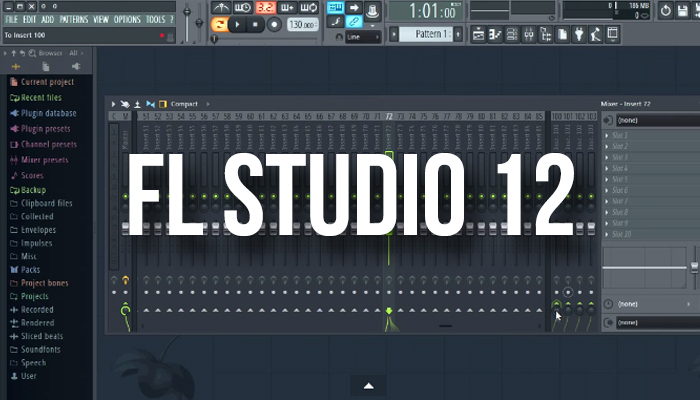Screen dimensions: 700x400
Task: Click browser's curved back arrow icon
Action: pyautogui.click(x=22, y=53)
